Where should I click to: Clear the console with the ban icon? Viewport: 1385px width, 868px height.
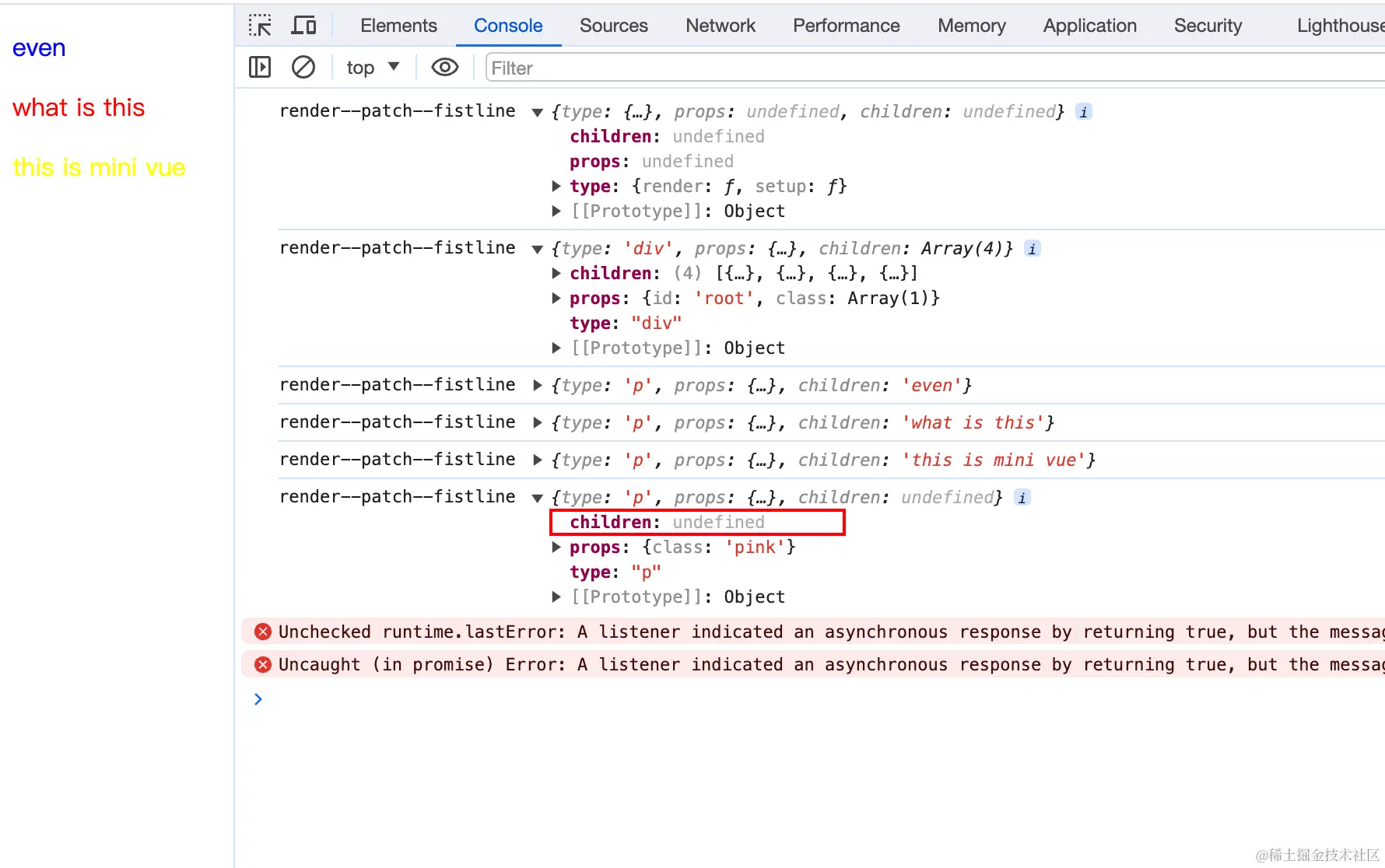click(303, 68)
